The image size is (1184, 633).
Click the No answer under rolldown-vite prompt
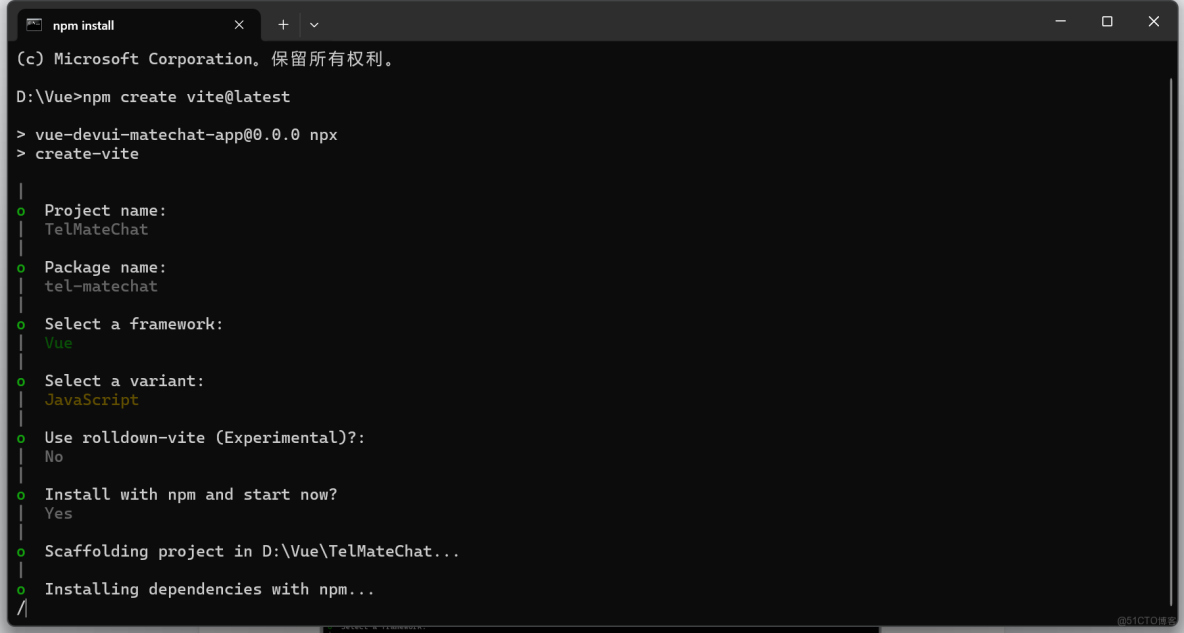tap(53, 456)
